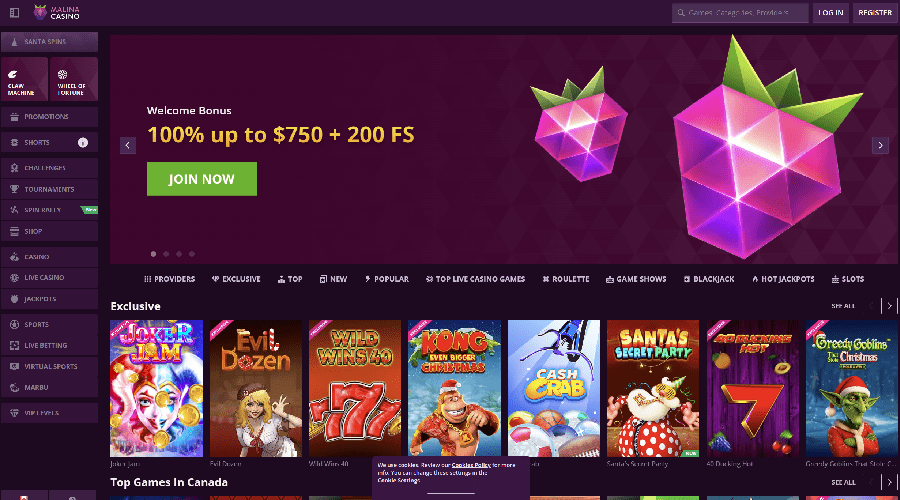
Task: Show the next banner slide arrow
Action: (880, 145)
